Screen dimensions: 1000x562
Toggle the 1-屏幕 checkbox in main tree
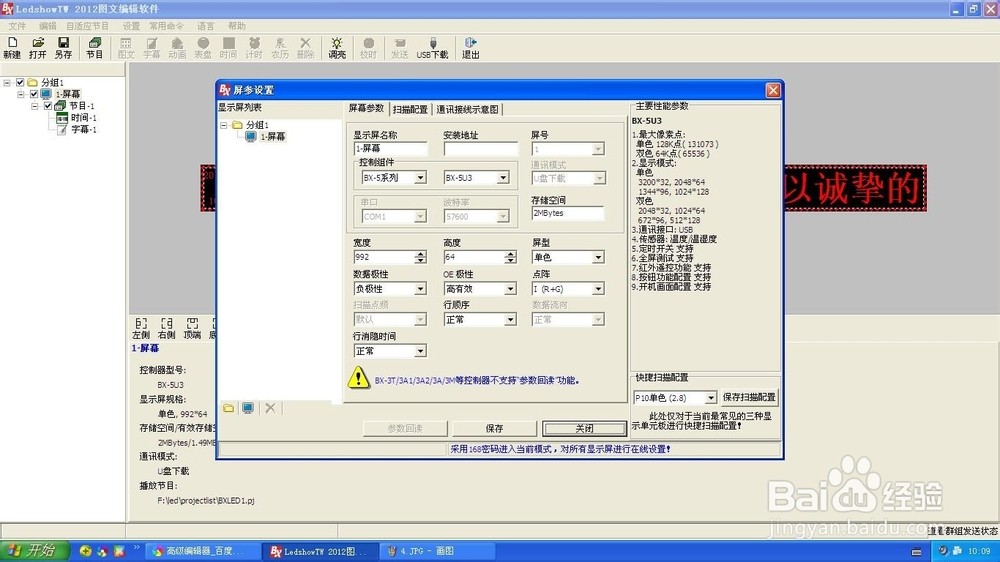point(34,94)
